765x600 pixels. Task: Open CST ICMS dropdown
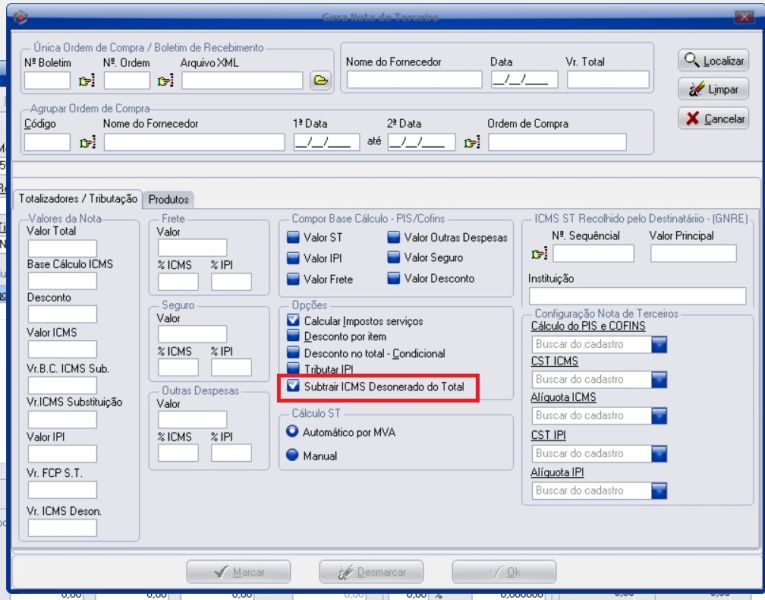point(659,380)
